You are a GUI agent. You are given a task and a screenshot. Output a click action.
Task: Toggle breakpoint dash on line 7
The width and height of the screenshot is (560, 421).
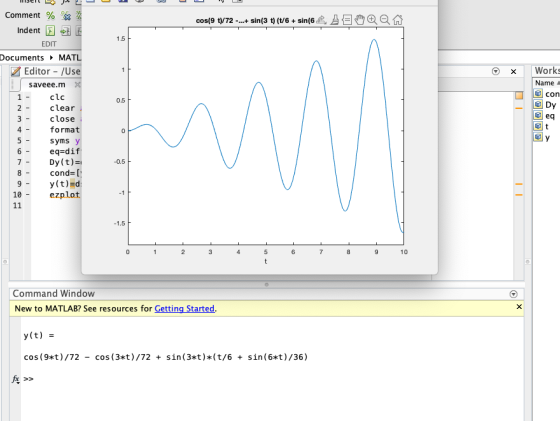(x=28, y=162)
